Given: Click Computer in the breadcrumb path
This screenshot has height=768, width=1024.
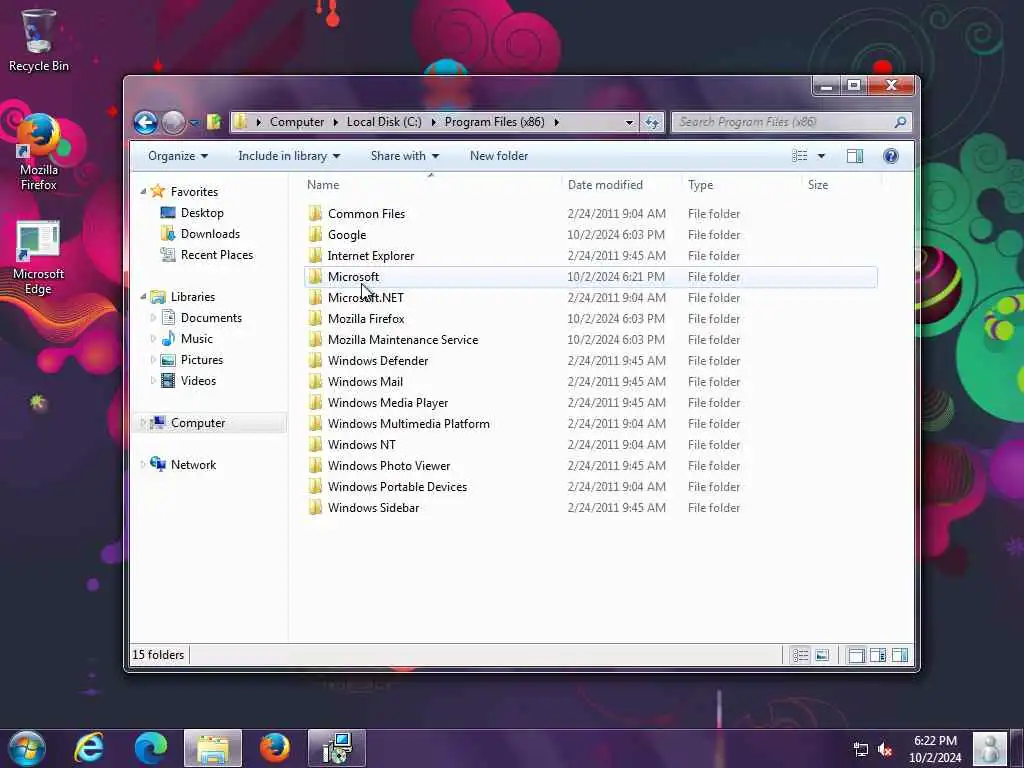Looking at the screenshot, I should 296,122.
